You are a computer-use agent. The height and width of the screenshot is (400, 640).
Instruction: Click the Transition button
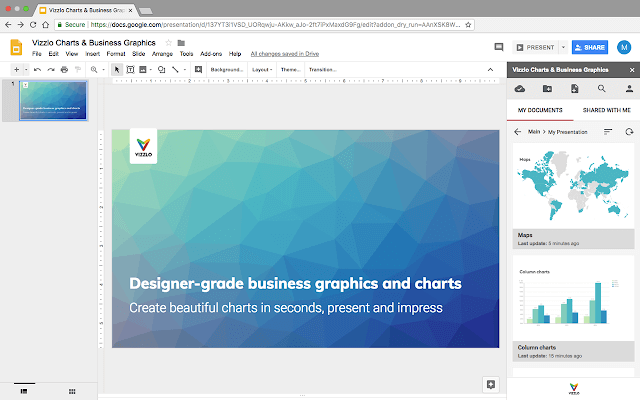(322, 70)
